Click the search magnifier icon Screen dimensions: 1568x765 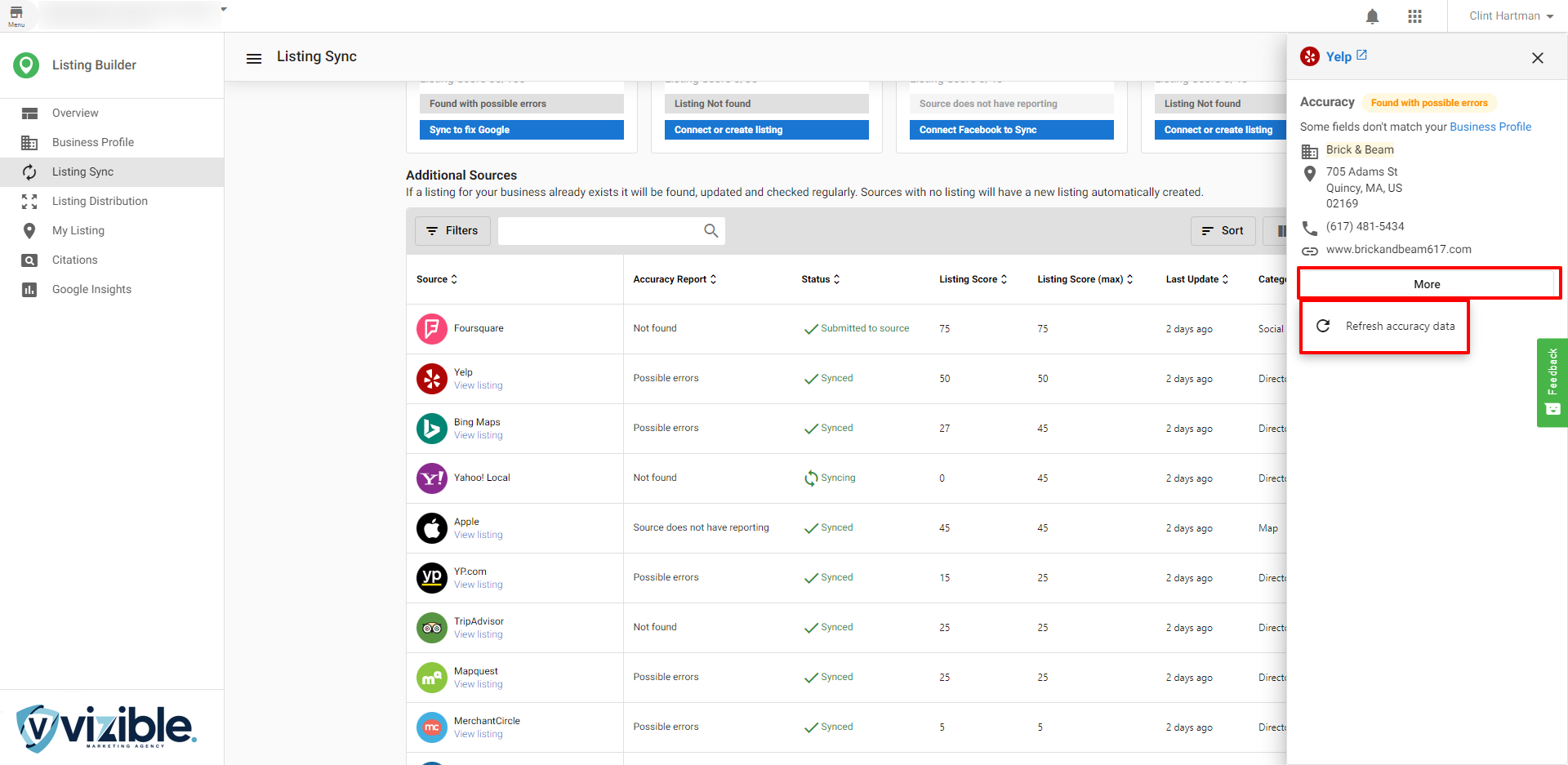click(710, 231)
